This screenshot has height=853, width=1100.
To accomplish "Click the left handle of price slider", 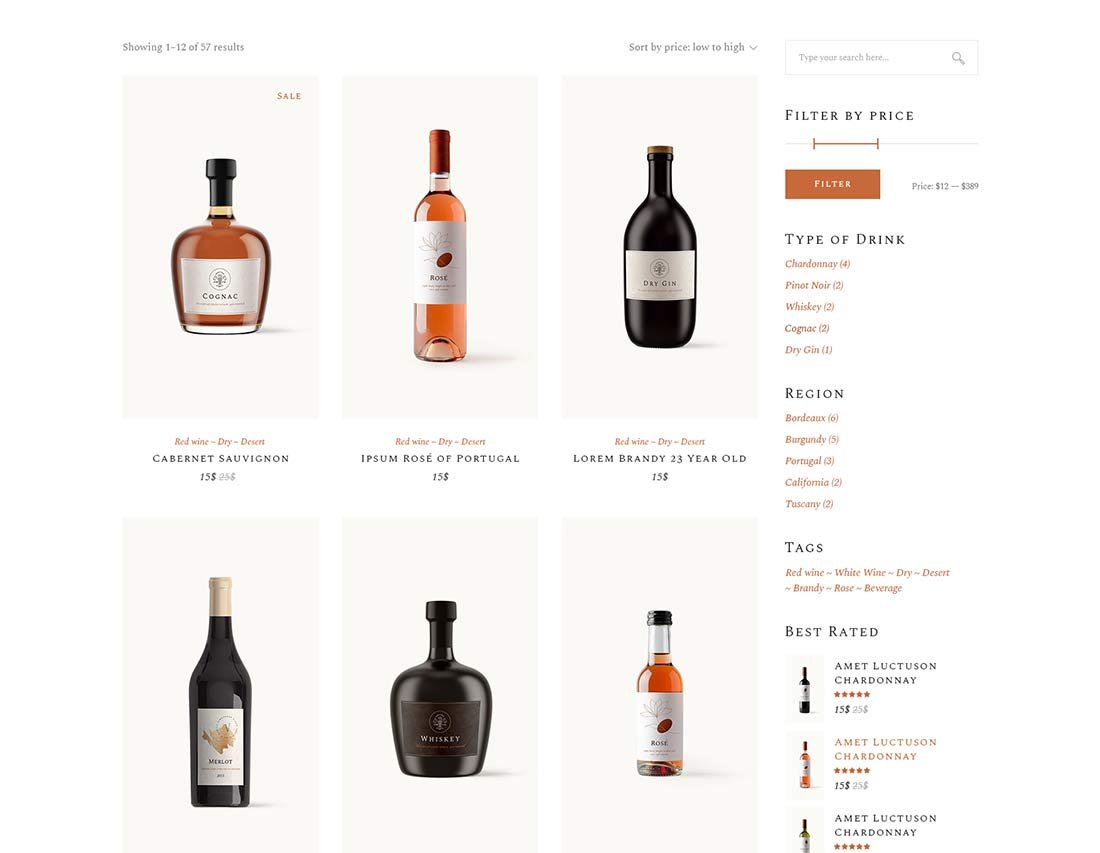I will click(814, 143).
